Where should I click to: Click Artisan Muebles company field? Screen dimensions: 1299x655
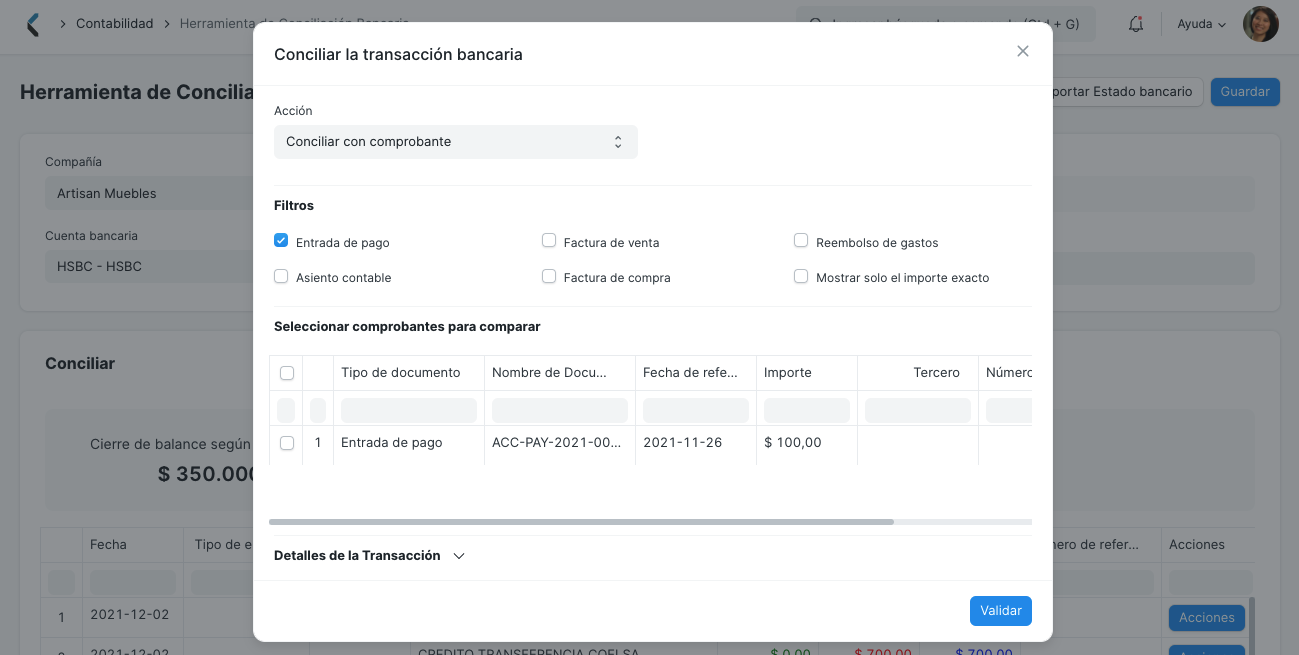pos(150,193)
